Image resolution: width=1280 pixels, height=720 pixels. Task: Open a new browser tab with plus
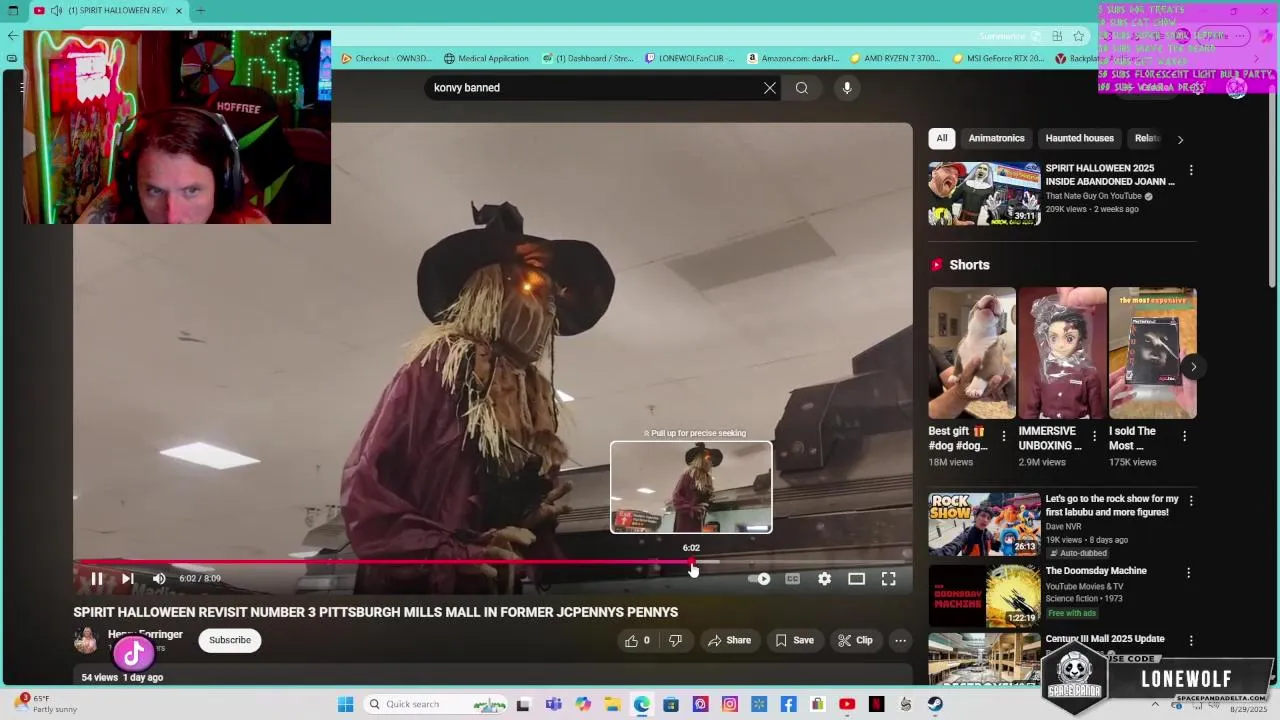(x=200, y=10)
